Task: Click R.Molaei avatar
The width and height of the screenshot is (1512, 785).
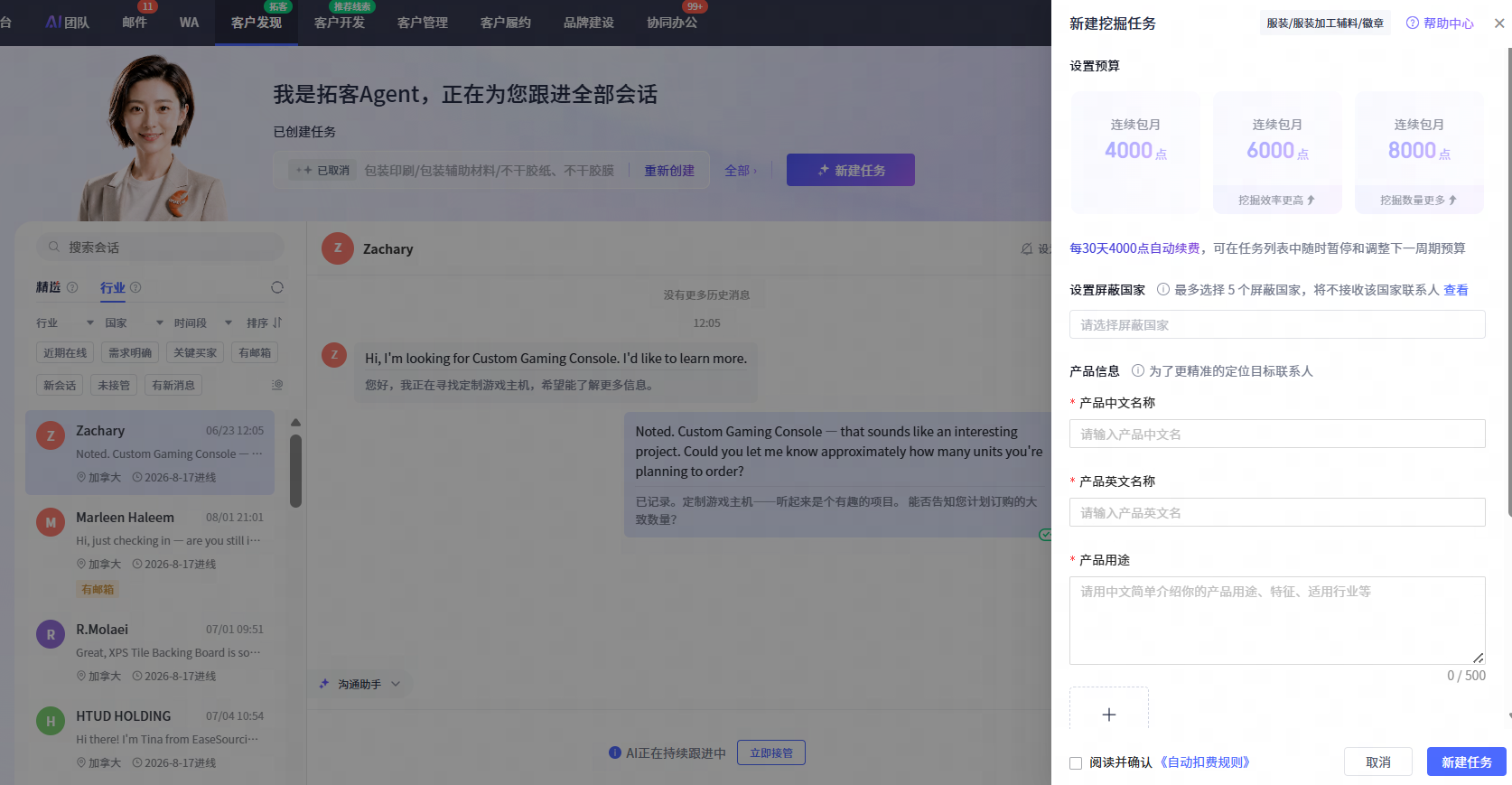Action: pos(51,634)
